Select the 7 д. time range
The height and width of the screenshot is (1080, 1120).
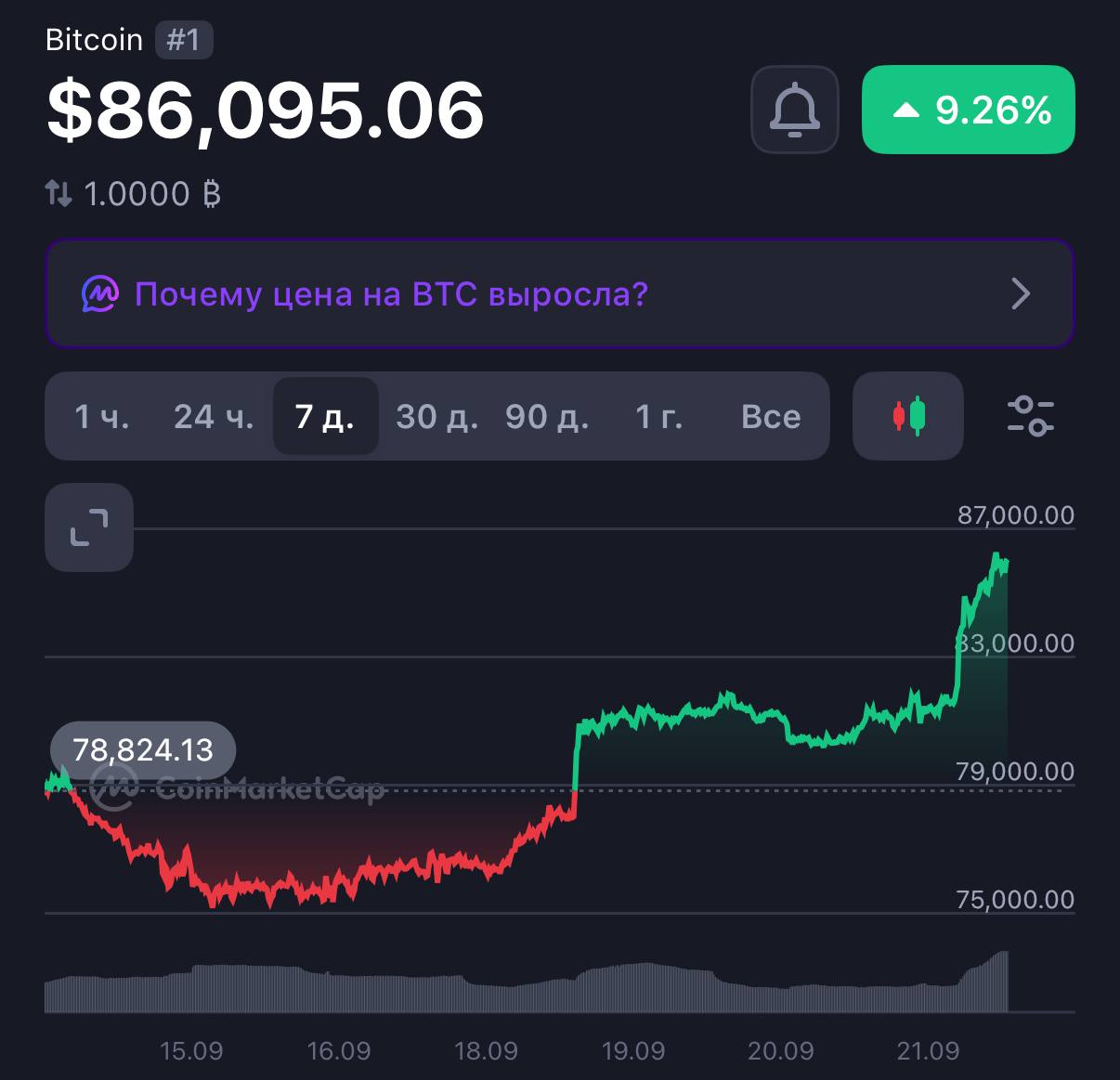click(325, 416)
